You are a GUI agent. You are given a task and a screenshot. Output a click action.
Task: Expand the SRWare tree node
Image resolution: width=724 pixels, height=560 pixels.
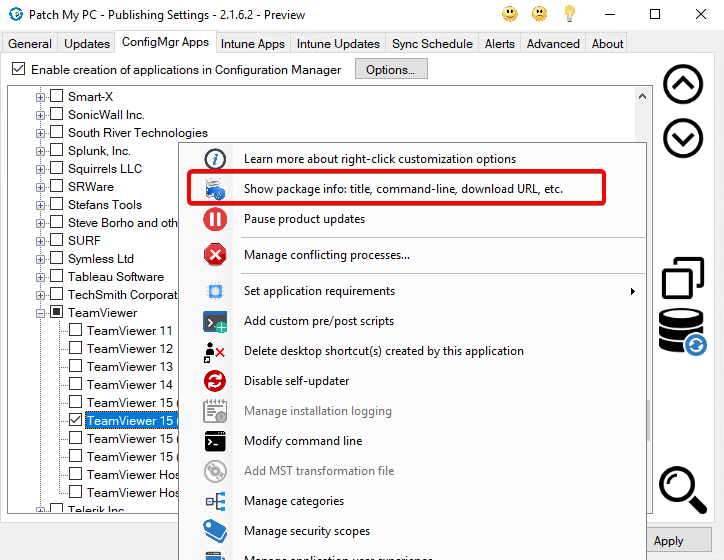tap(40, 187)
